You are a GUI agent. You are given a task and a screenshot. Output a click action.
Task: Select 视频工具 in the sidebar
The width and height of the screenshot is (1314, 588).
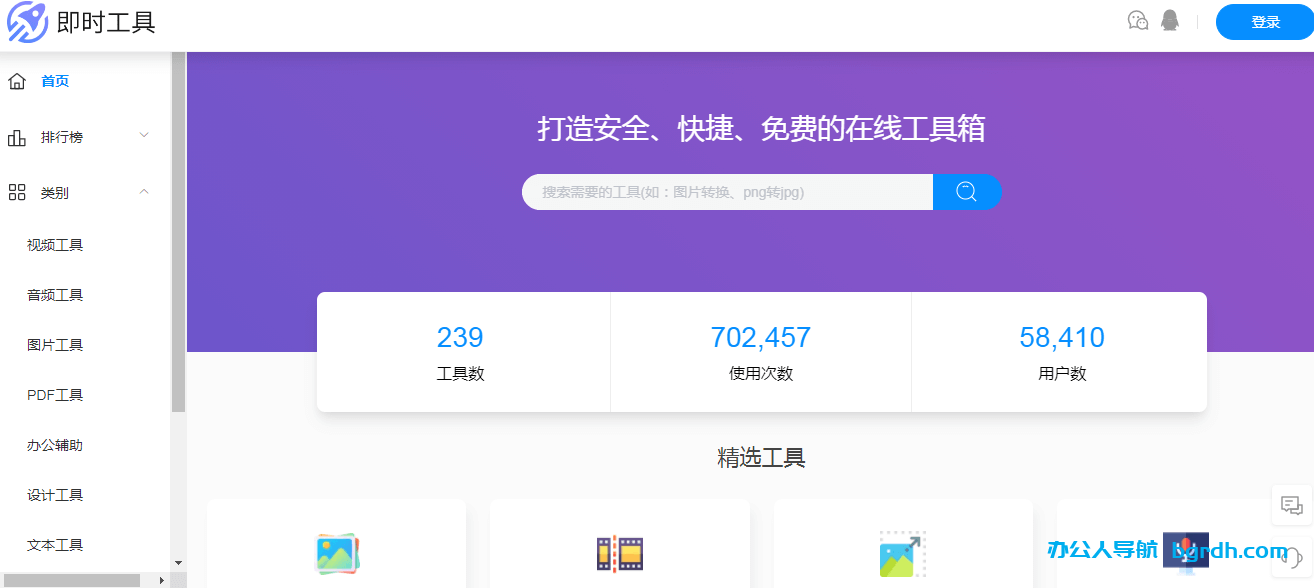point(54,244)
